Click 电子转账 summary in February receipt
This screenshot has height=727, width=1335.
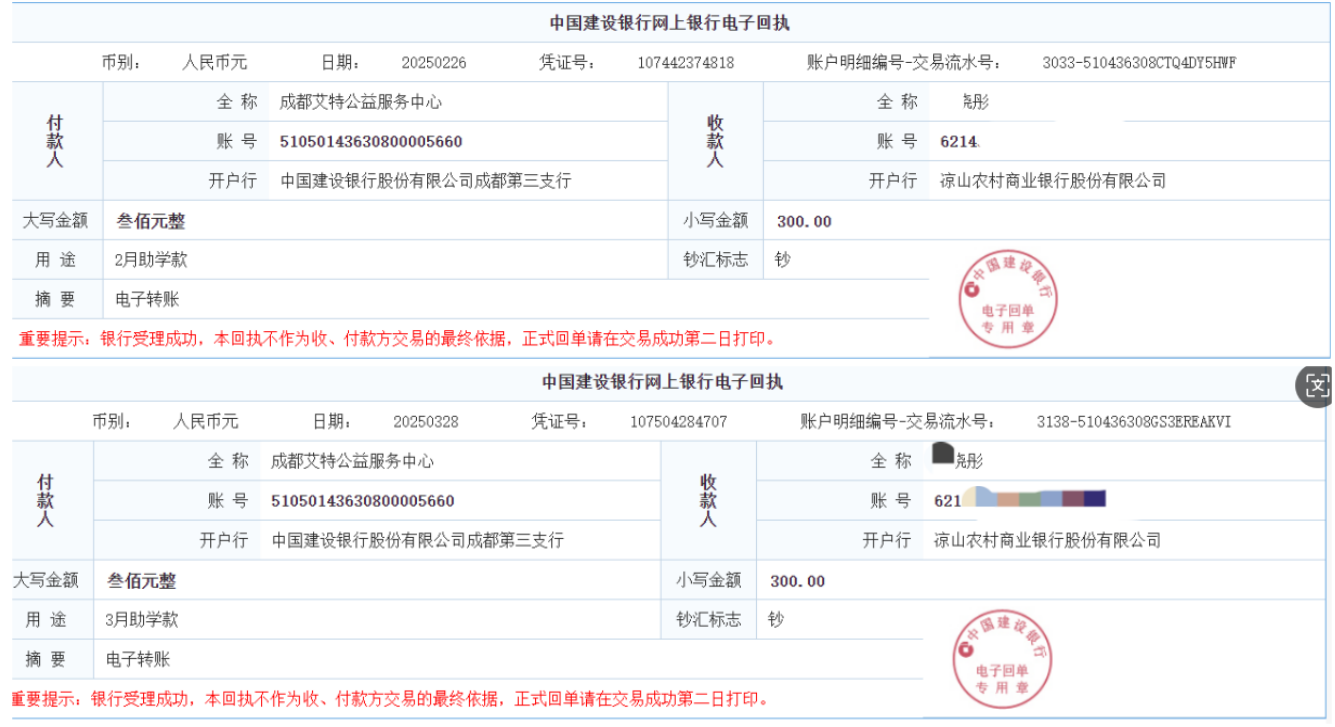(148, 299)
